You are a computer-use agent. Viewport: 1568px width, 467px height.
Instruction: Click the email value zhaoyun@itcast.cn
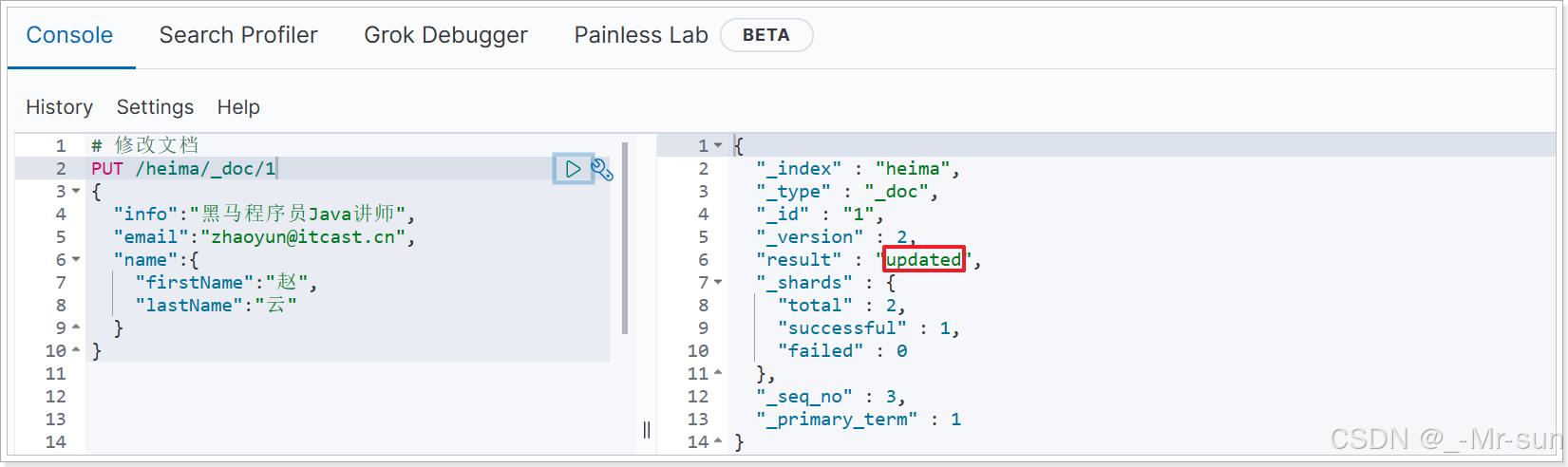303,237
